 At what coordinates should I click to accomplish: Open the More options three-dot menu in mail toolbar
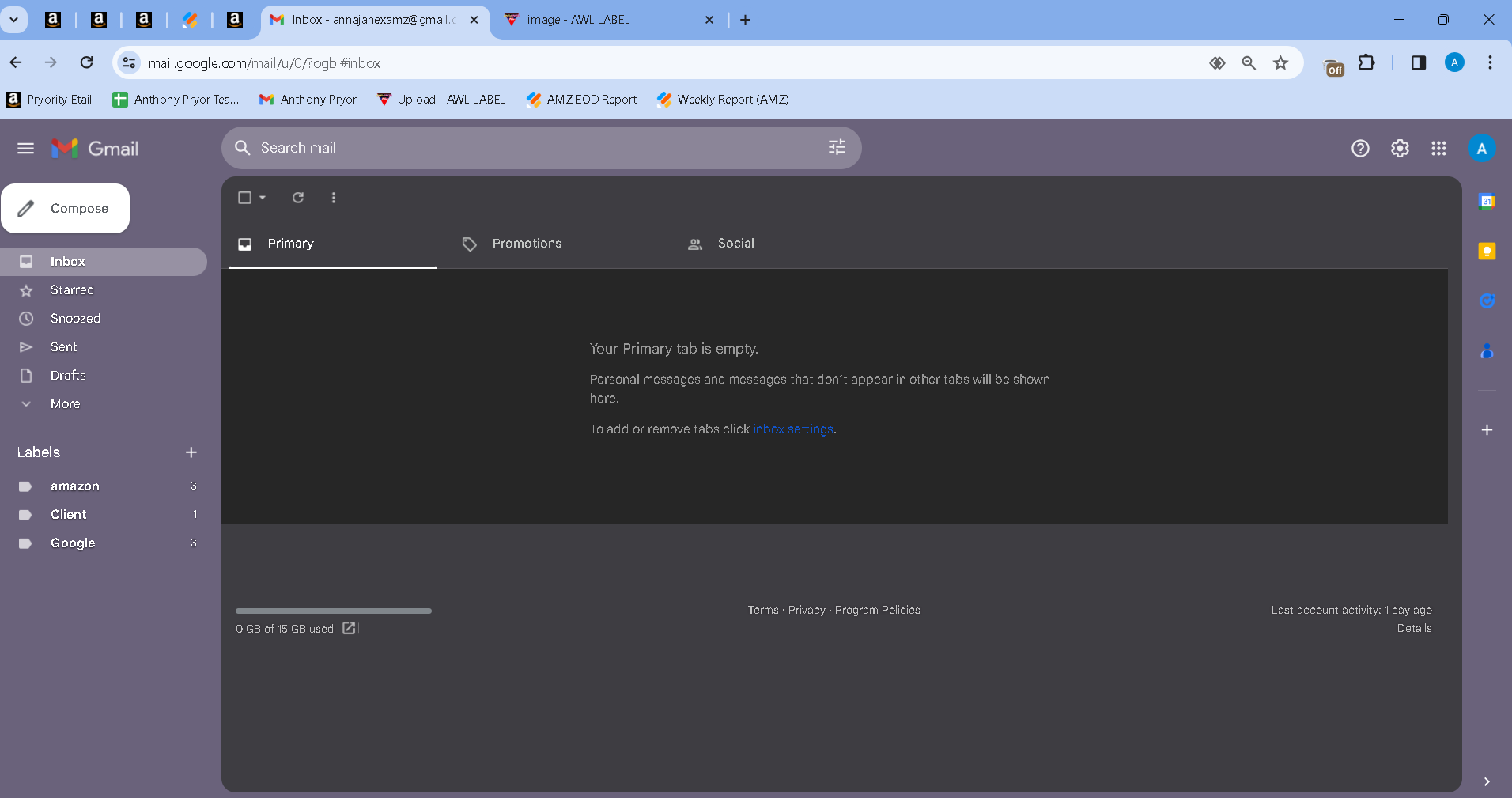[x=334, y=198]
